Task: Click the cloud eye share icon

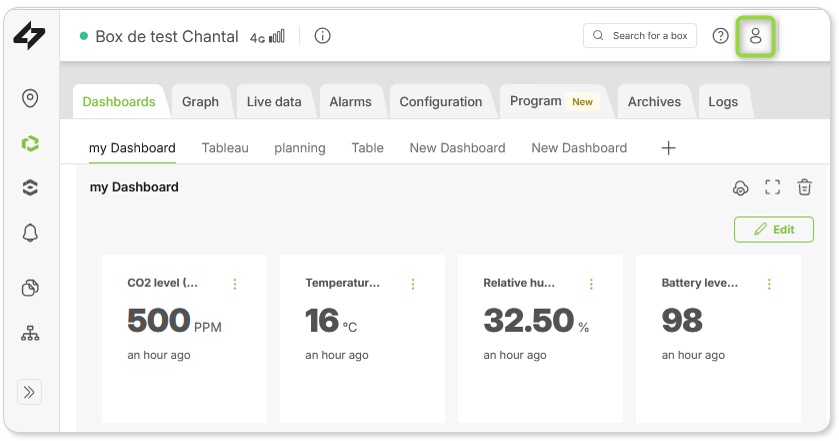Action: pyautogui.click(x=741, y=188)
